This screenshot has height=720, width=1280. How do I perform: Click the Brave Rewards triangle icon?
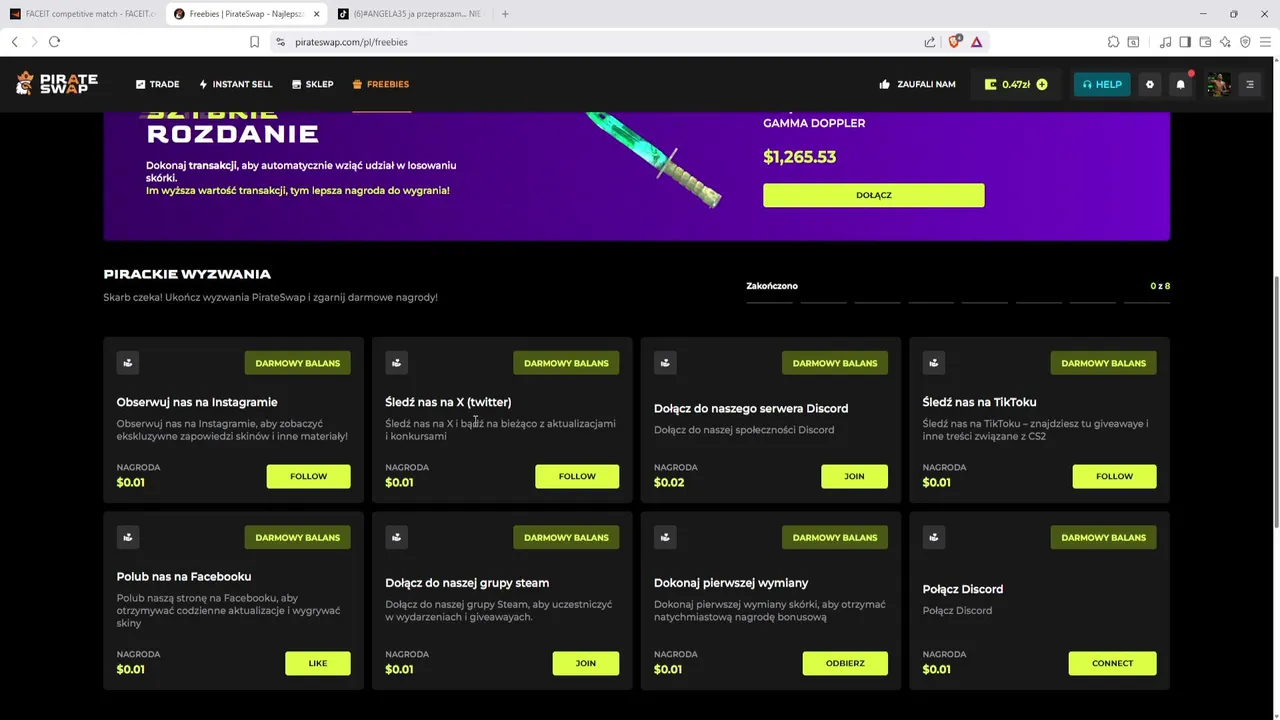[x=976, y=42]
